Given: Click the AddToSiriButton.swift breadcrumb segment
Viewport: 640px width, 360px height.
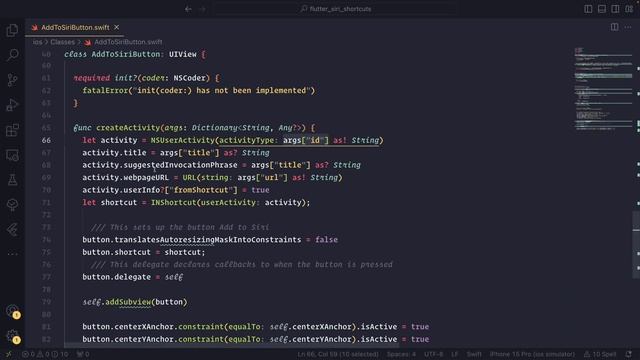Looking at the screenshot, I should (x=123, y=42).
